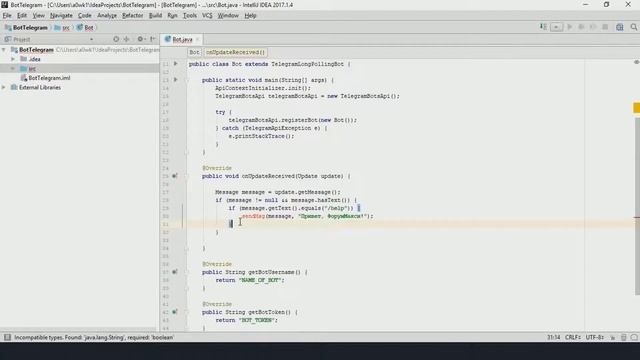The width and height of the screenshot is (640, 360).
Task: Run class Bot via gutter arrow
Action: point(176,64)
